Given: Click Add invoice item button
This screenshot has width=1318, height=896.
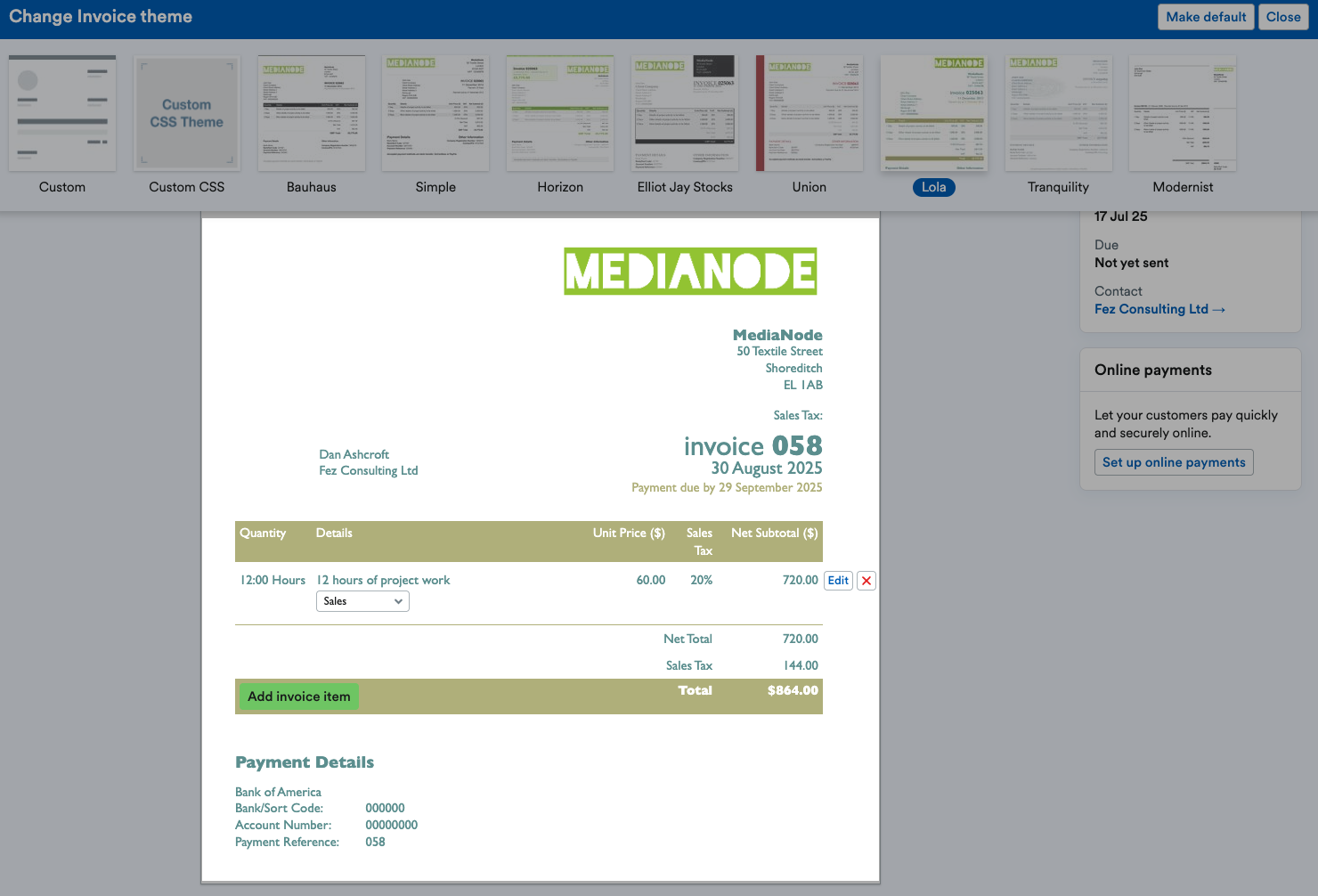Looking at the screenshot, I should [299, 696].
